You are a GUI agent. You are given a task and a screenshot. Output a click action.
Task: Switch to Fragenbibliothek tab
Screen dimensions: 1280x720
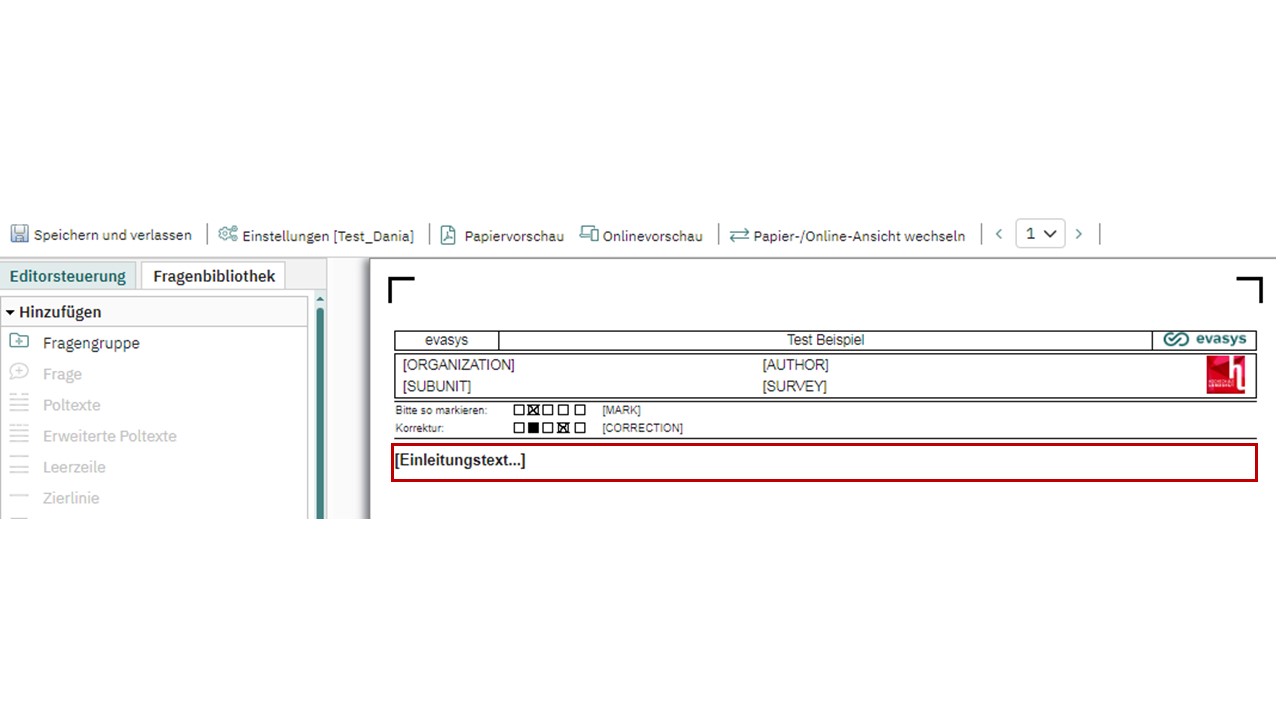(x=214, y=276)
